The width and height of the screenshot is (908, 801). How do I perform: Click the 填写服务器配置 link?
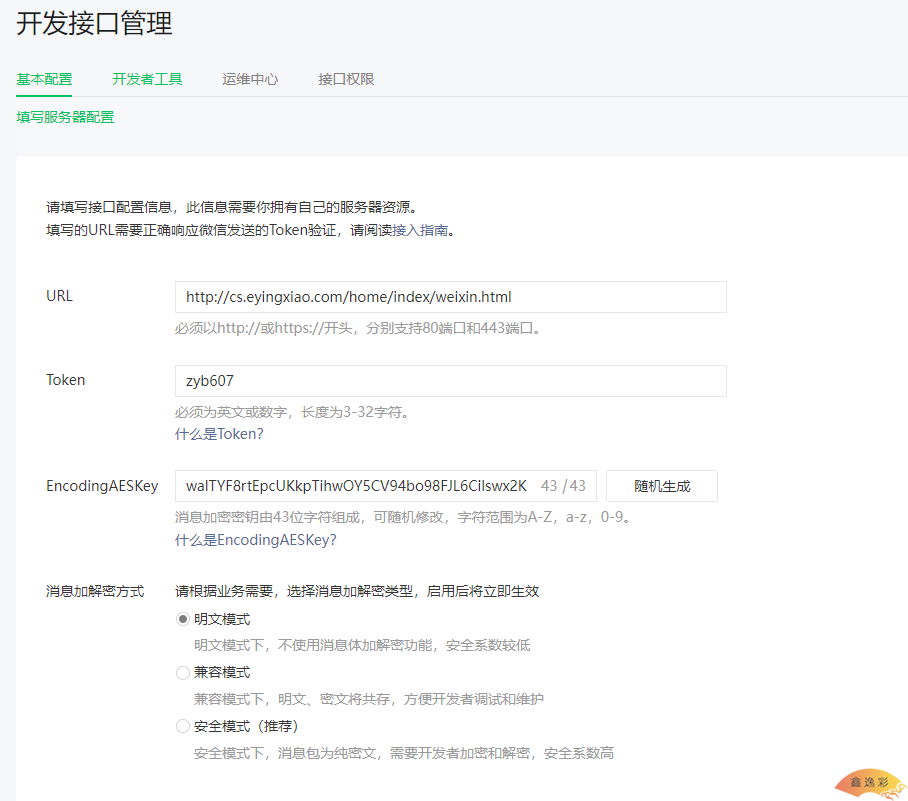65,117
